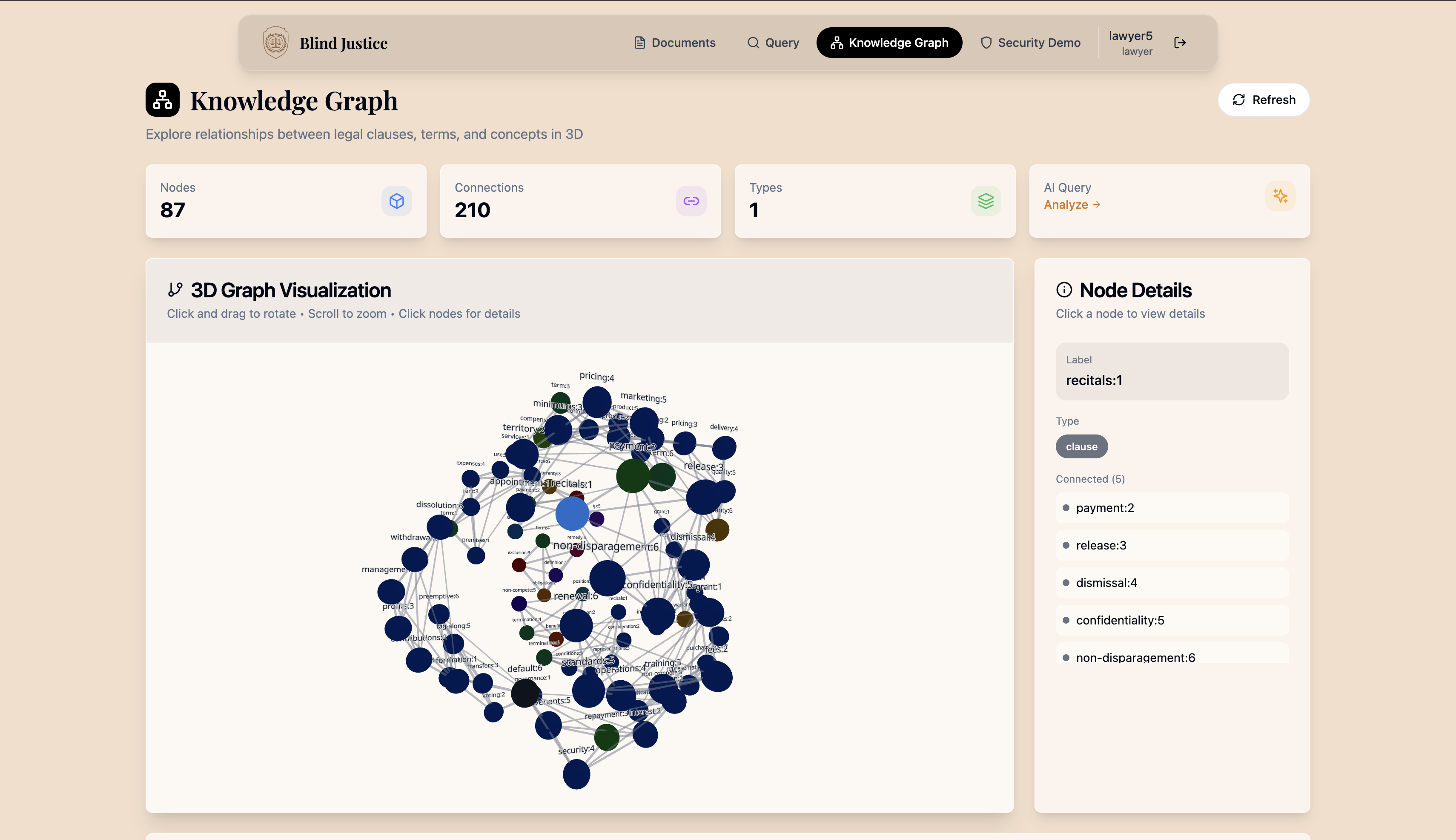Screen dimensions: 1456x840
Task: Click the AI Query sparkle icon
Action: (1280, 196)
